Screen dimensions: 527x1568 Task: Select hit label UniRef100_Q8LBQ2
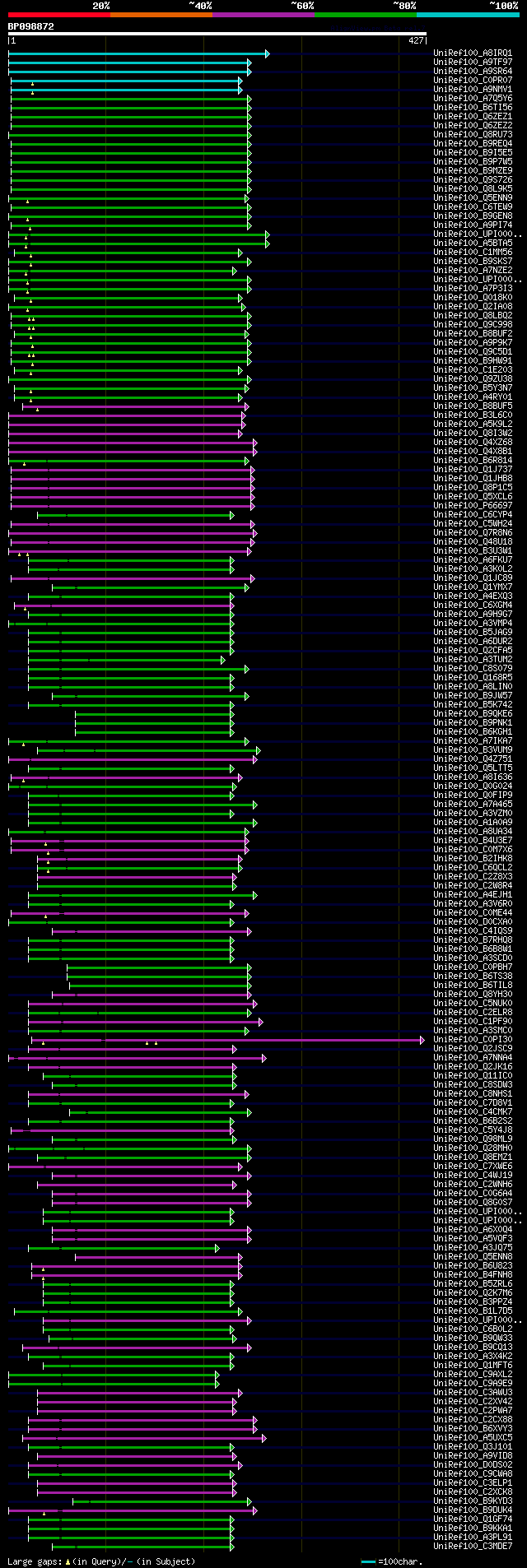click(473, 316)
